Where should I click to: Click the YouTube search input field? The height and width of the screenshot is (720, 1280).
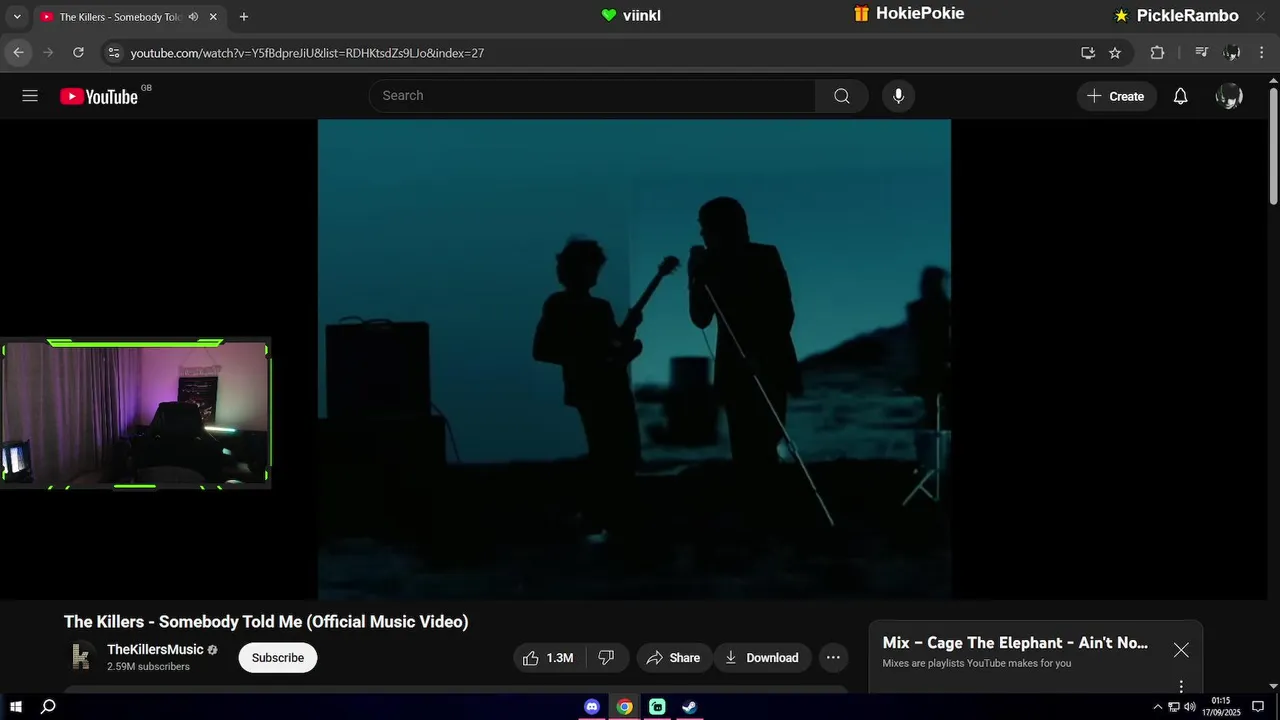(x=592, y=96)
